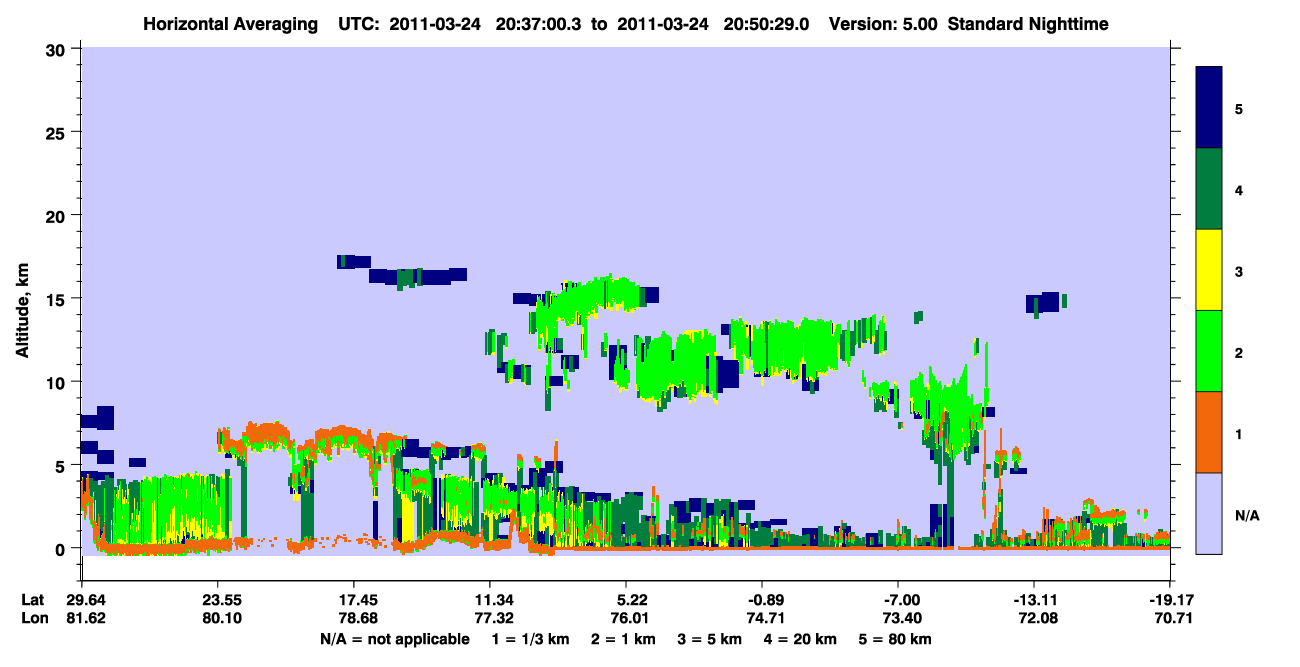Click the dark blue level 5 colorbar segment
This screenshot has height=667, width=1300.
tap(1209, 108)
